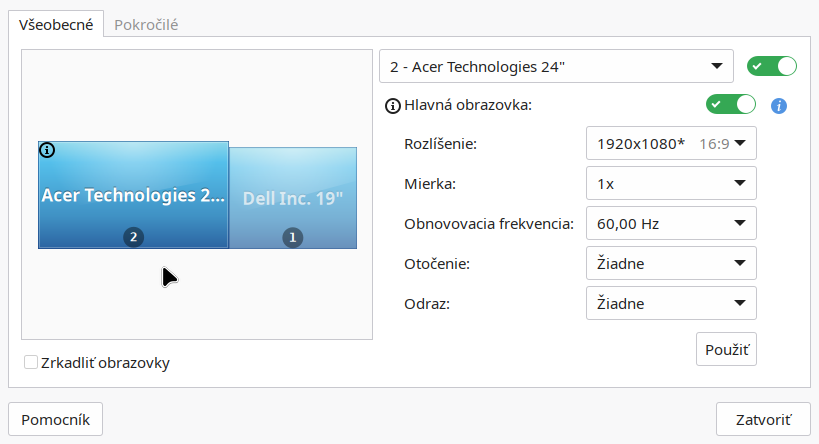Switch to the Všeobecné tab
Screen dimensions: 819x444
[x=56, y=25]
